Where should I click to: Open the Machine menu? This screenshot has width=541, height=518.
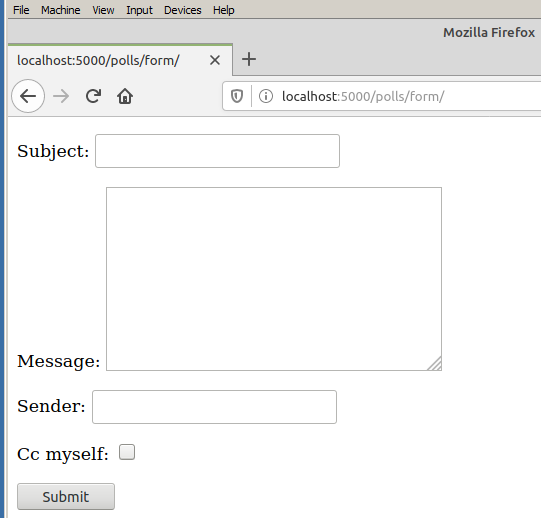[61, 10]
